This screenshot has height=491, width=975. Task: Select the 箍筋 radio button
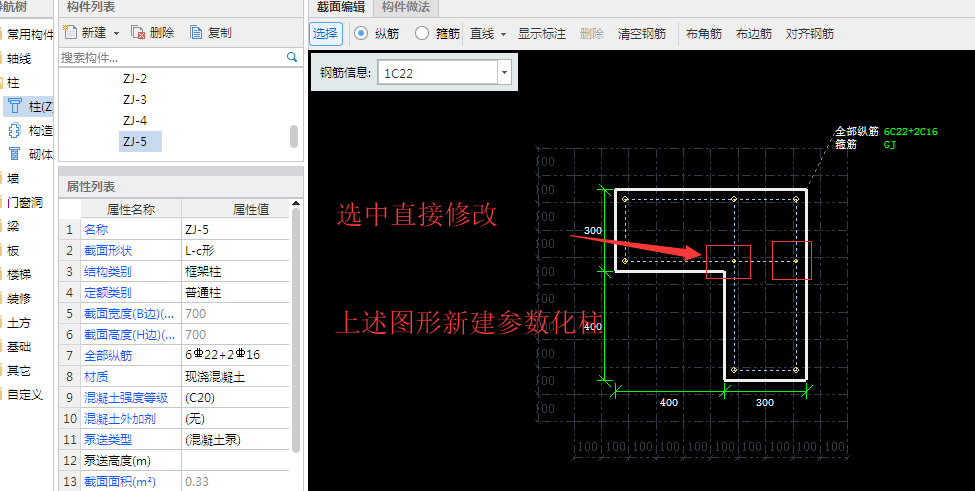click(422, 33)
